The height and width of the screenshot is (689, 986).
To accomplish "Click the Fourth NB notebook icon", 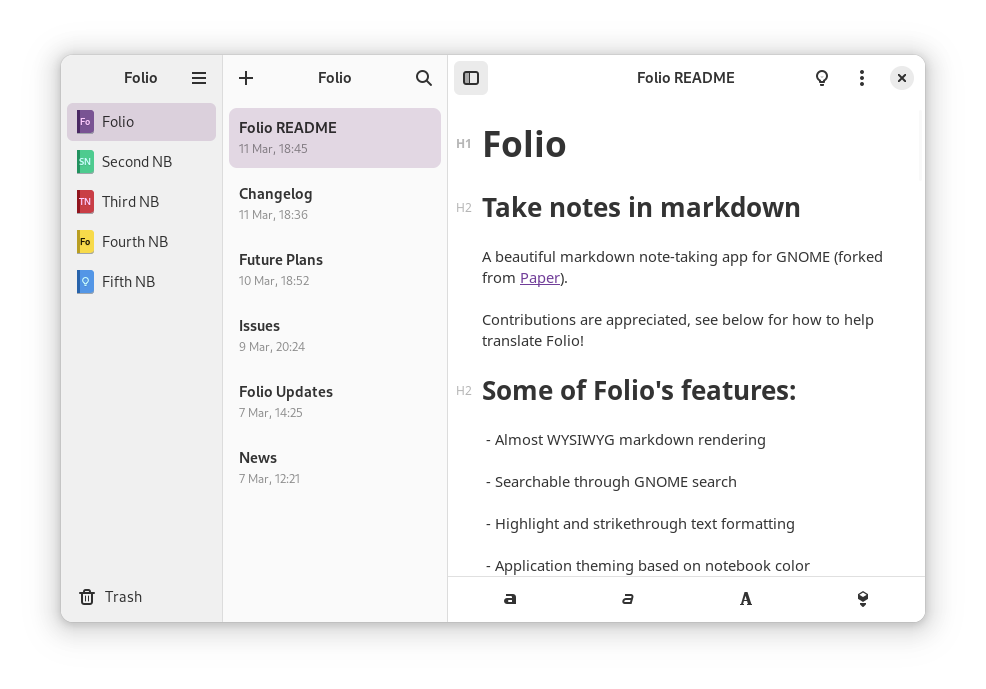I will [85, 242].
